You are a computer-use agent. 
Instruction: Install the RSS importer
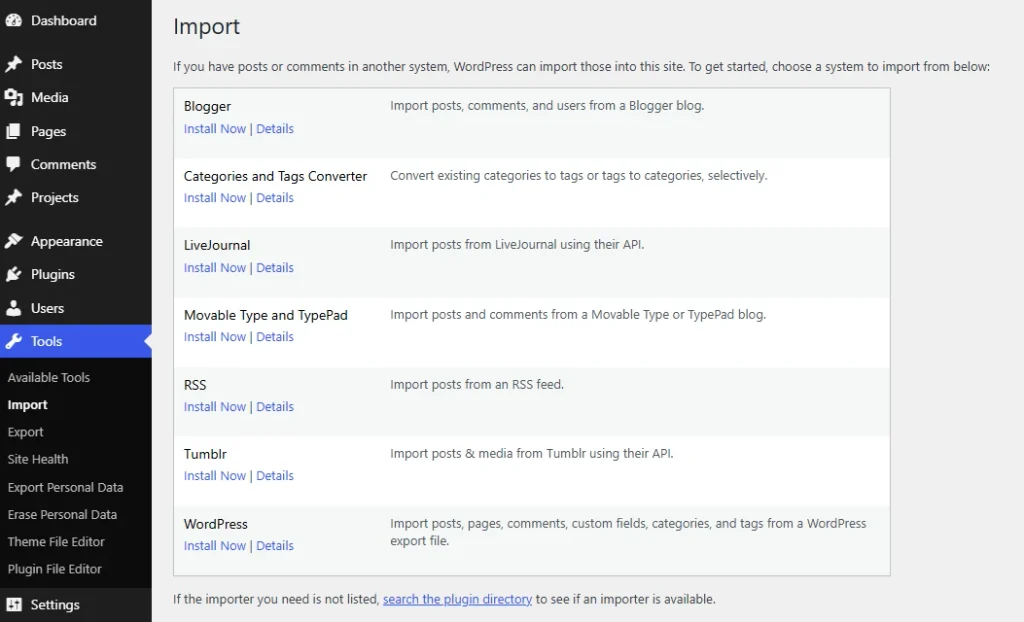click(x=215, y=407)
